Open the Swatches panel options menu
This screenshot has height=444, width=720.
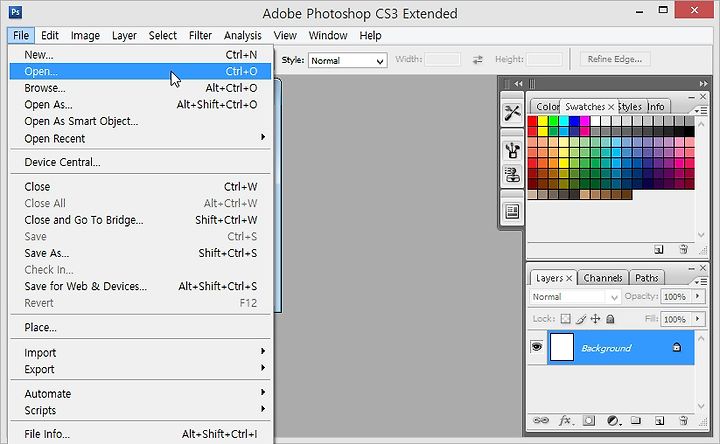pos(700,111)
